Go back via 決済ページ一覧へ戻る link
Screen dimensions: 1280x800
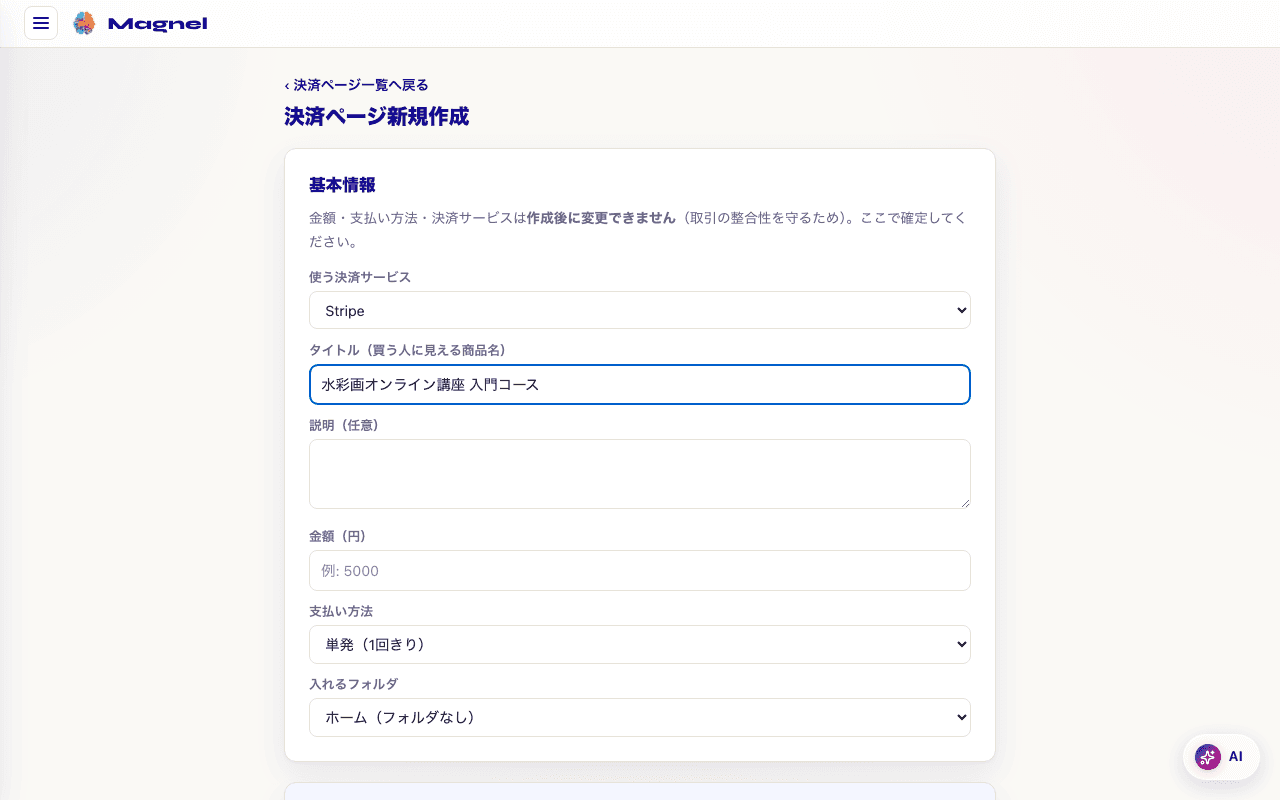pos(356,85)
